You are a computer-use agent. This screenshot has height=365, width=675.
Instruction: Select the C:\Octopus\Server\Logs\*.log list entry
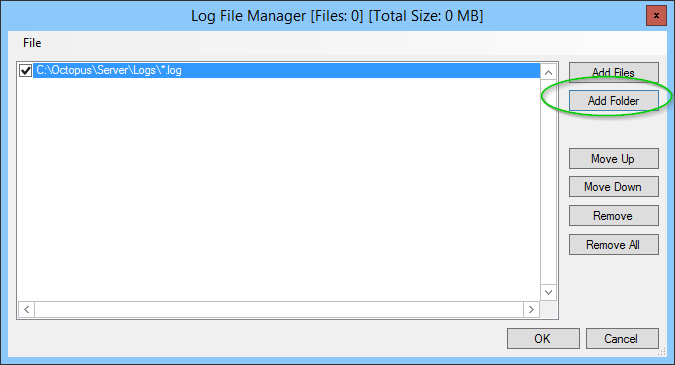click(x=286, y=70)
